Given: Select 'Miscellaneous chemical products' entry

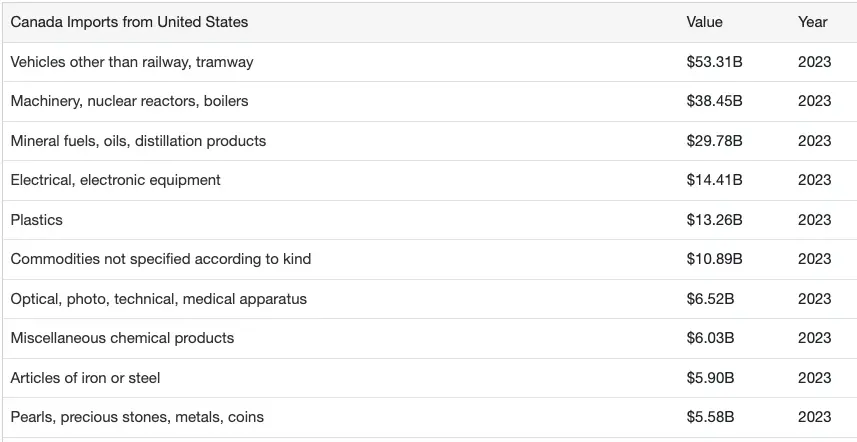Looking at the screenshot, I should 122,338.
